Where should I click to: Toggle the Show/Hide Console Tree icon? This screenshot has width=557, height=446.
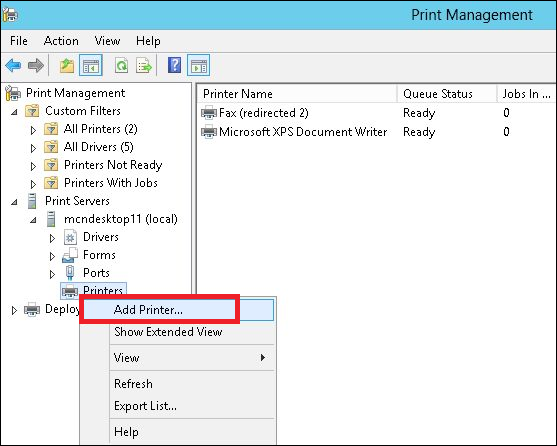point(91,65)
